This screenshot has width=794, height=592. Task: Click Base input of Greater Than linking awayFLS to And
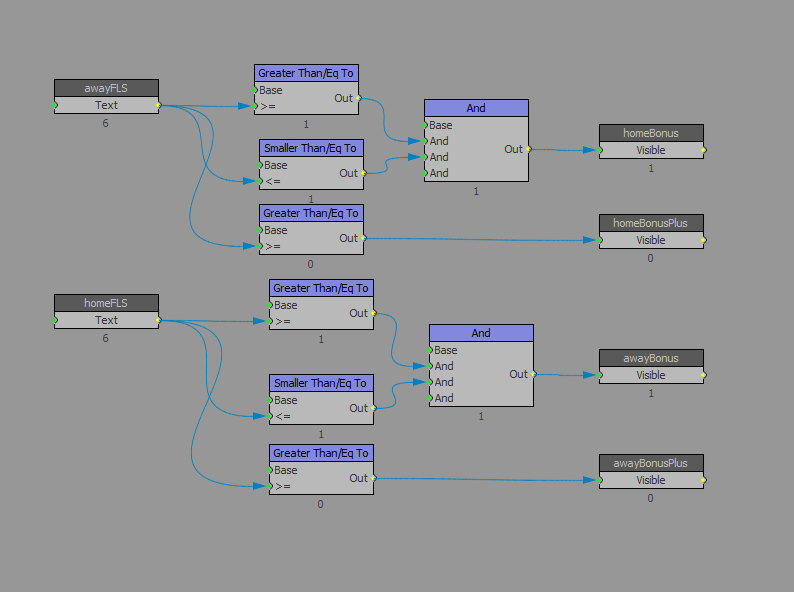point(255,90)
